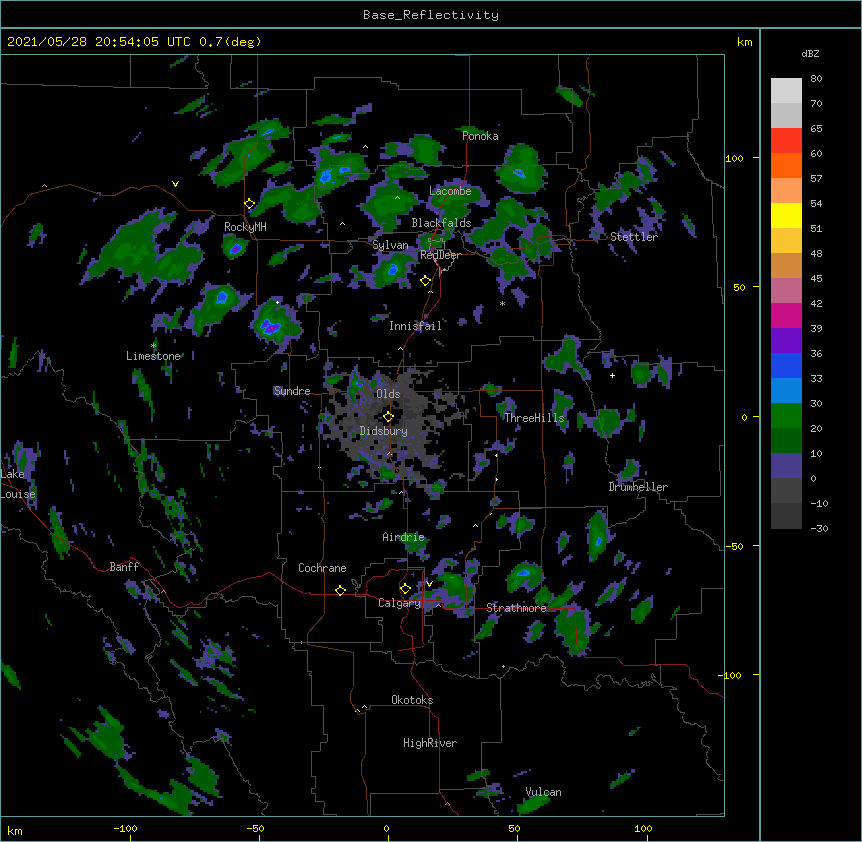Image resolution: width=862 pixels, height=842 pixels.
Task: Click the ThreeHills label
Action: point(534,418)
